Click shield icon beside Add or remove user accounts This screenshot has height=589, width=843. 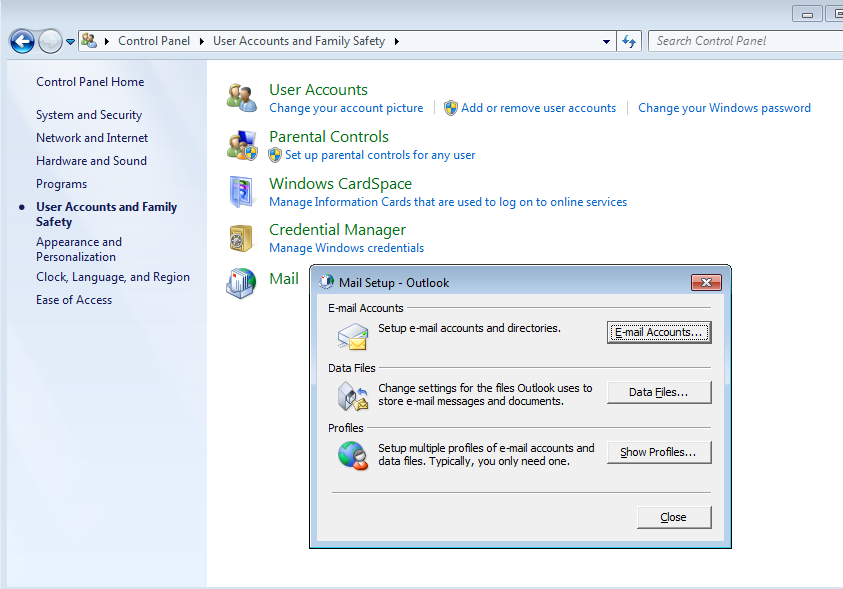(451, 108)
